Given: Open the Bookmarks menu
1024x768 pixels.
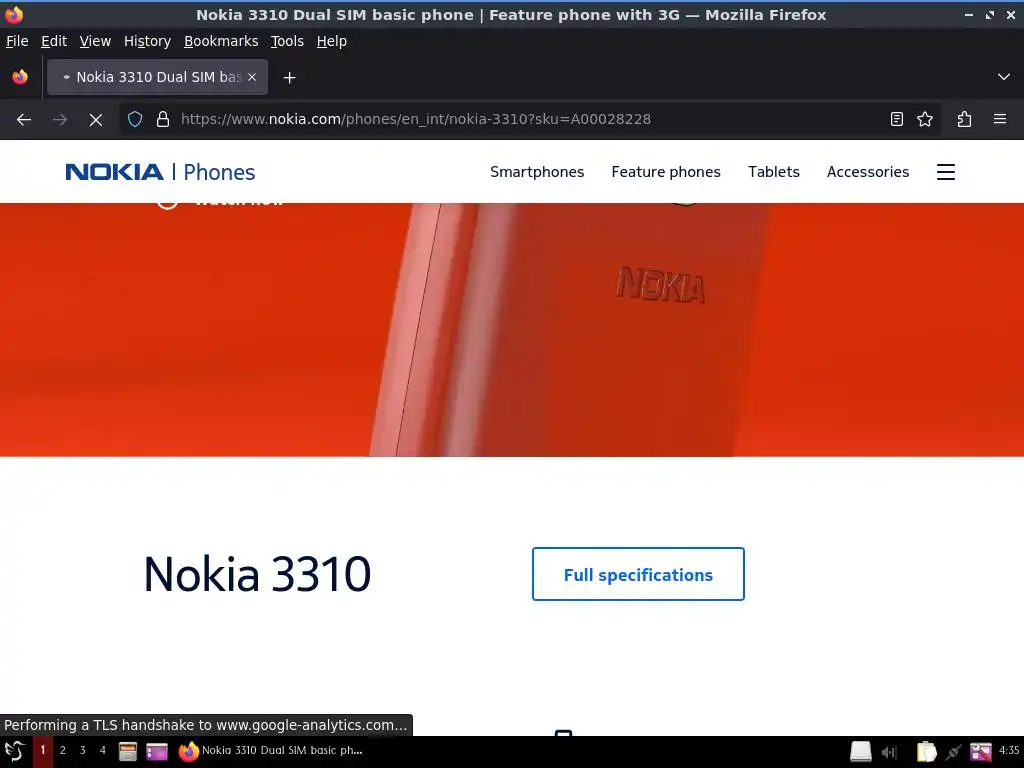Looking at the screenshot, I should [221, 41].
